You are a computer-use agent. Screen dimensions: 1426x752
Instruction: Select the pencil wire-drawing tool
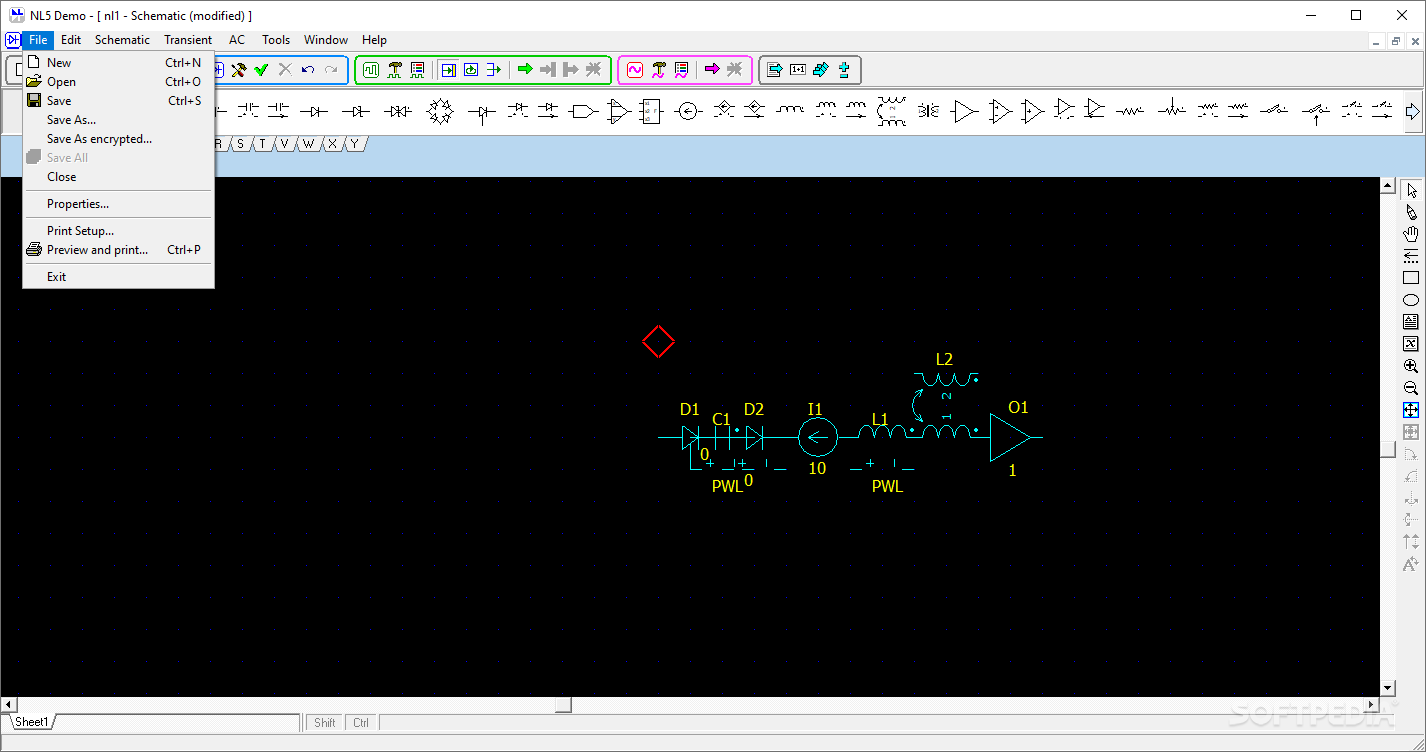tap(1411, 212)
